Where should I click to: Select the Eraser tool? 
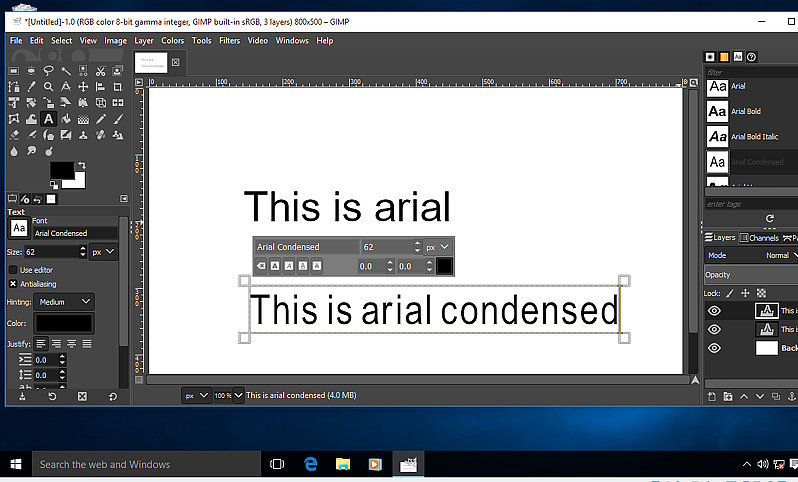coord(14,135)
